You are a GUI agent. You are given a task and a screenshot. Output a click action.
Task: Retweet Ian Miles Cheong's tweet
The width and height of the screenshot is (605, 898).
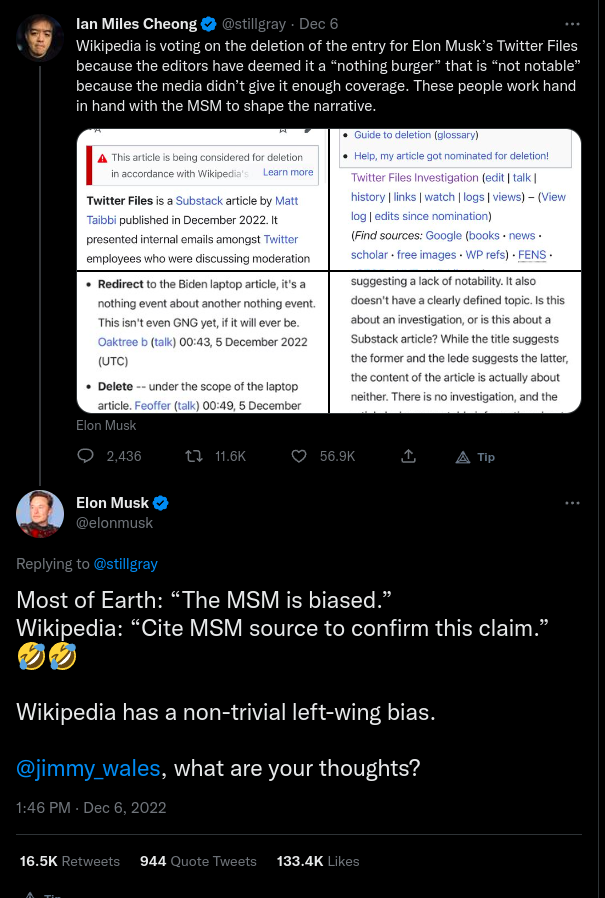click(x=195, y=456)
